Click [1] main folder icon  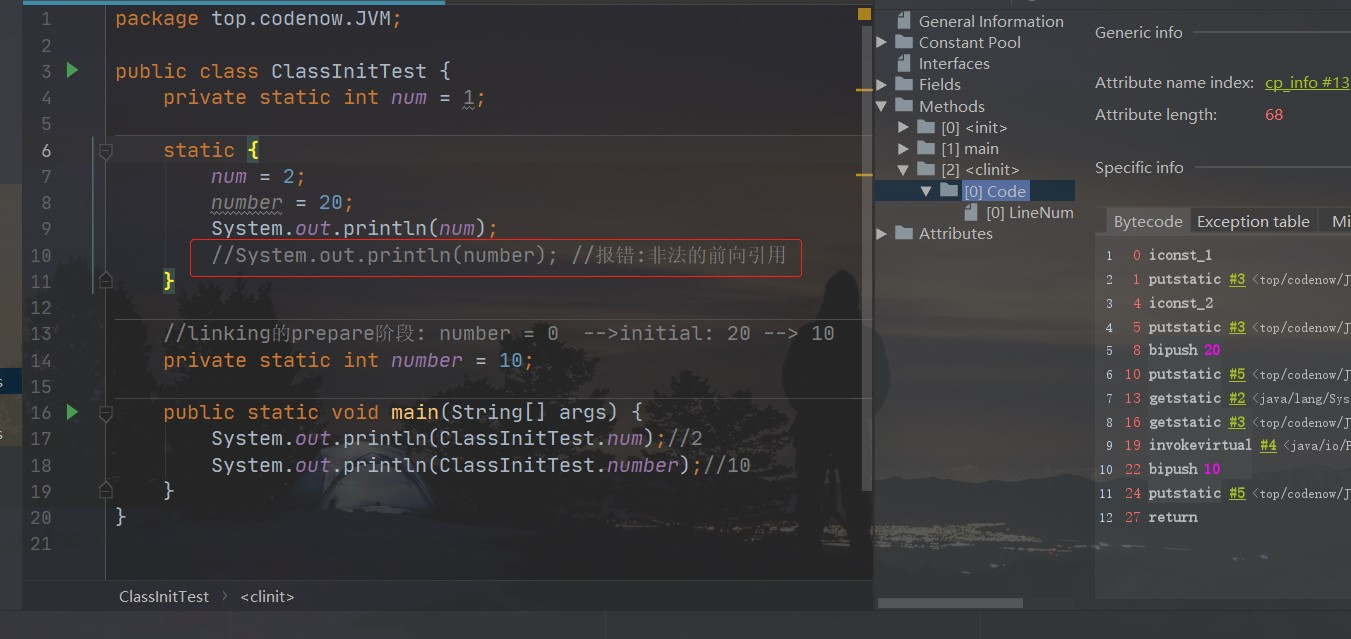pyautogui.click(x=926, y=148)
